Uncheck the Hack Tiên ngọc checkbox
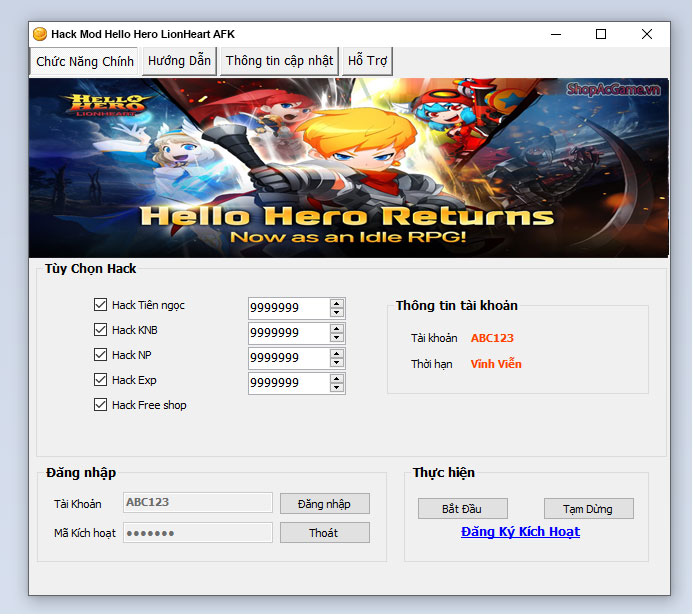This screenshot has width=693, height=616. [100, 304]
